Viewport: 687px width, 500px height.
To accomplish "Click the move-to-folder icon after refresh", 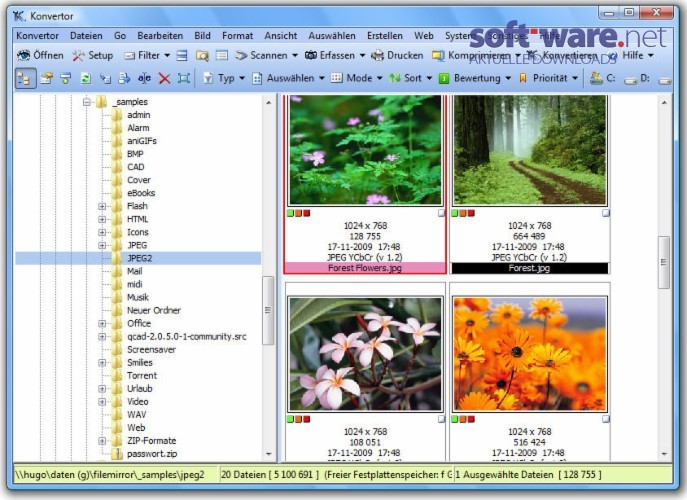I will [105, 78].
